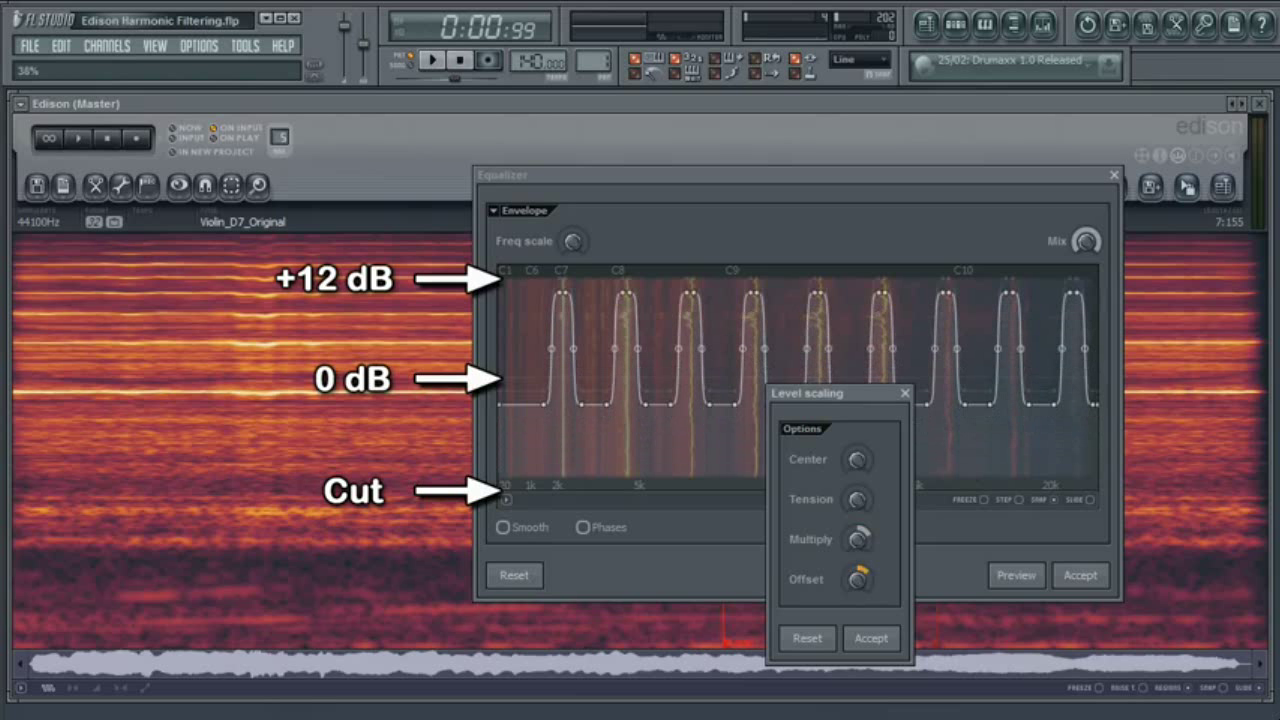
Task: Open the VIEW menu
Action: tap(155, 46)
